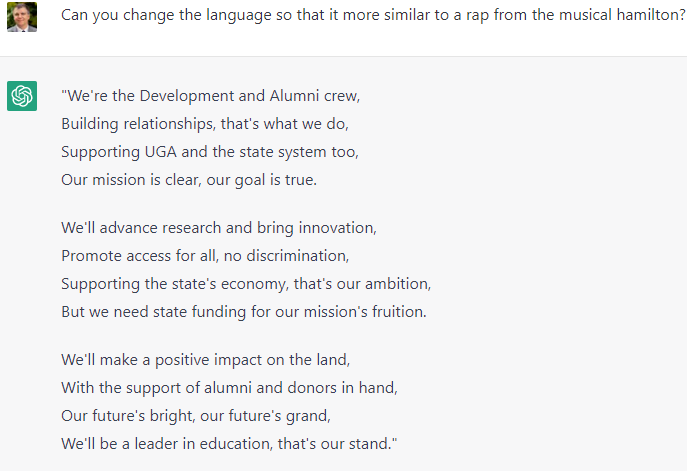687x471 pixels.
Task: Click the word "Alumni" in the first line
Action: pos(294,96)
